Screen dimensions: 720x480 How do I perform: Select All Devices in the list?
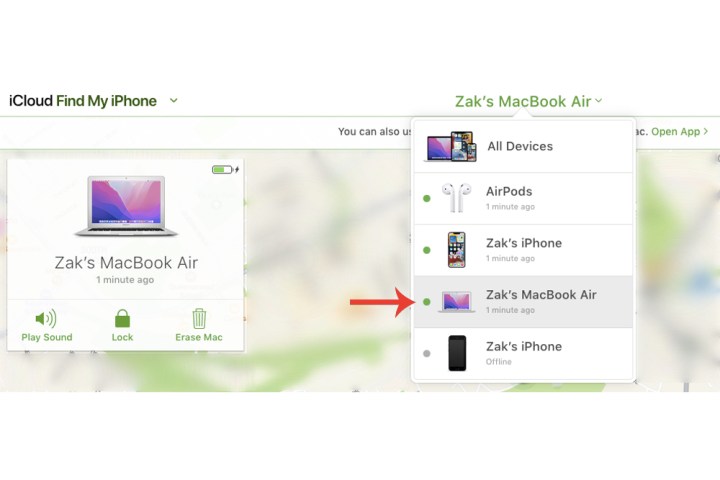[523, 147]
